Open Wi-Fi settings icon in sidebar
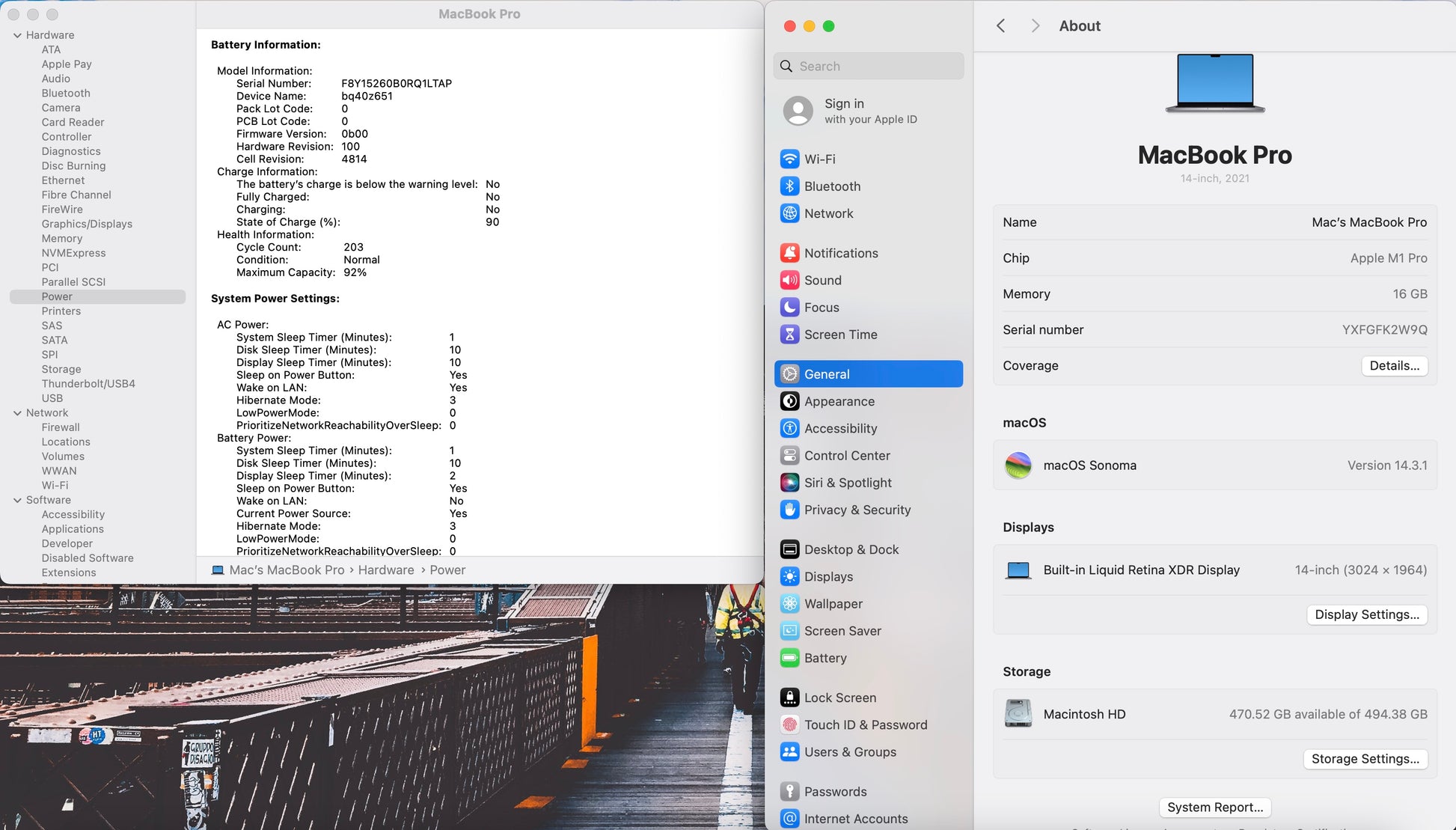 pos(789,159)
